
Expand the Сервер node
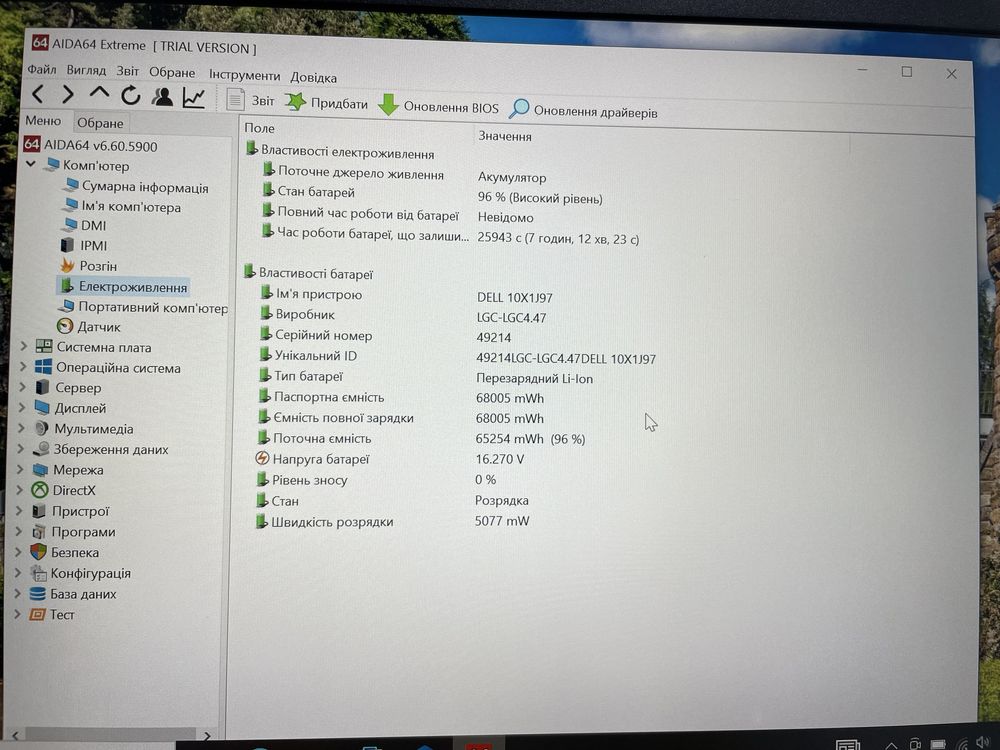coord(22,387)
